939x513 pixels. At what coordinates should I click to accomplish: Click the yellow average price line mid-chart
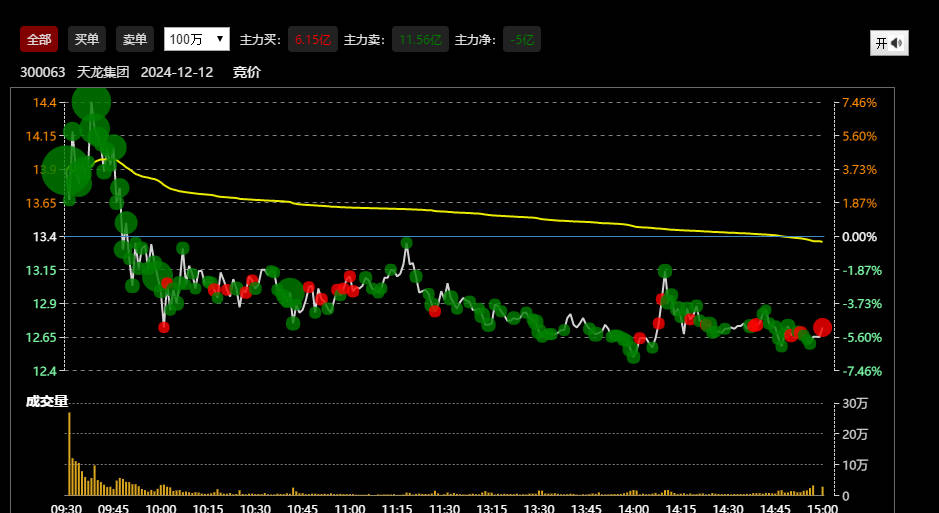[x=450, y=212]
